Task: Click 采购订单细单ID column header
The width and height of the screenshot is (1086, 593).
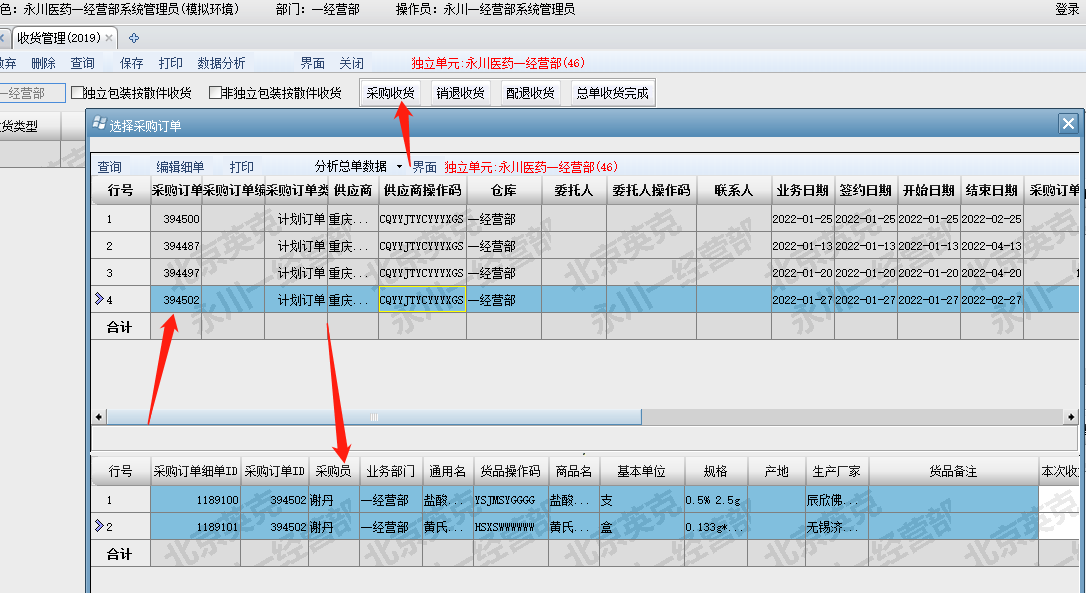Action: coord(195,471)
